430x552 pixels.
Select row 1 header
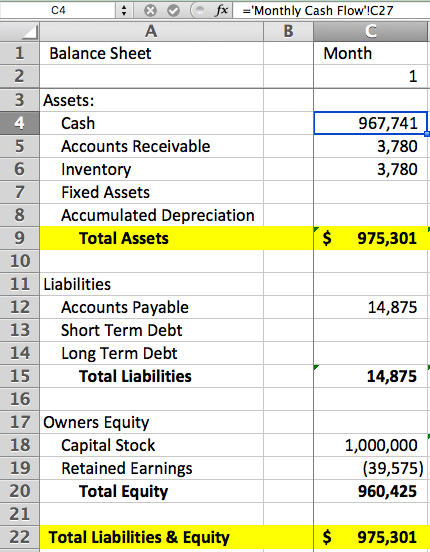[19, 53]
